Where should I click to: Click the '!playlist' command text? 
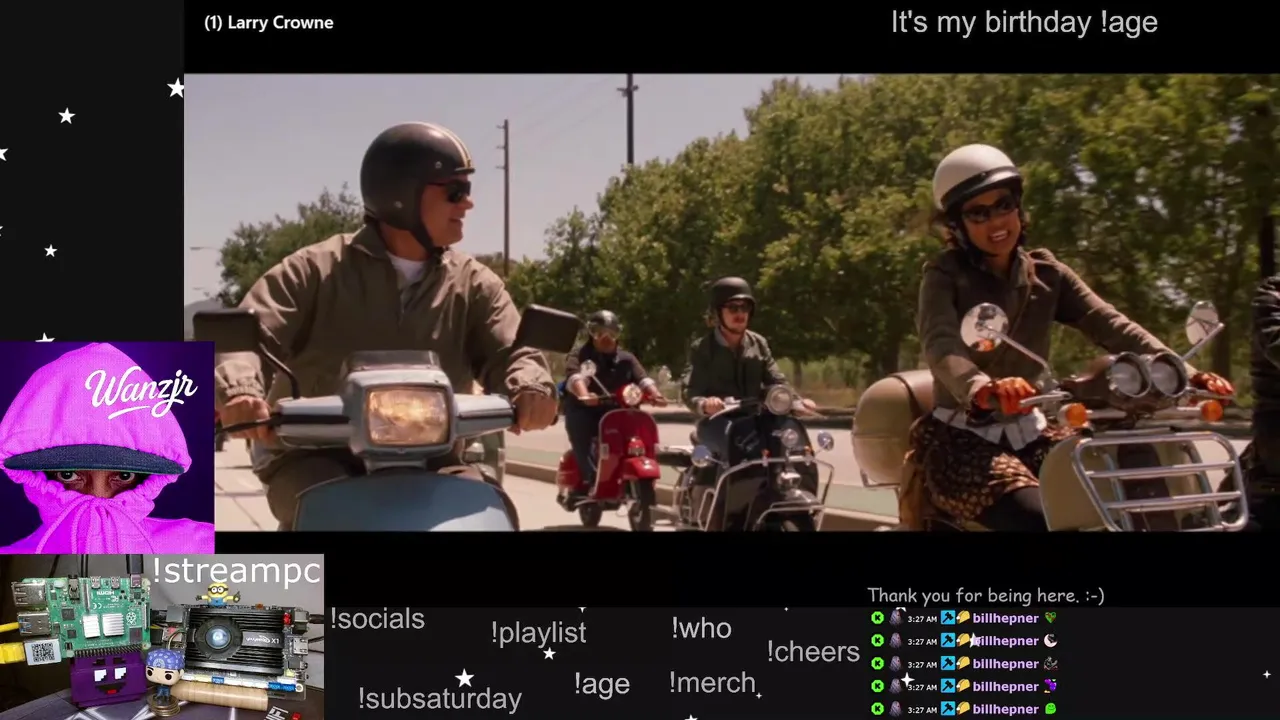point(538,633)
